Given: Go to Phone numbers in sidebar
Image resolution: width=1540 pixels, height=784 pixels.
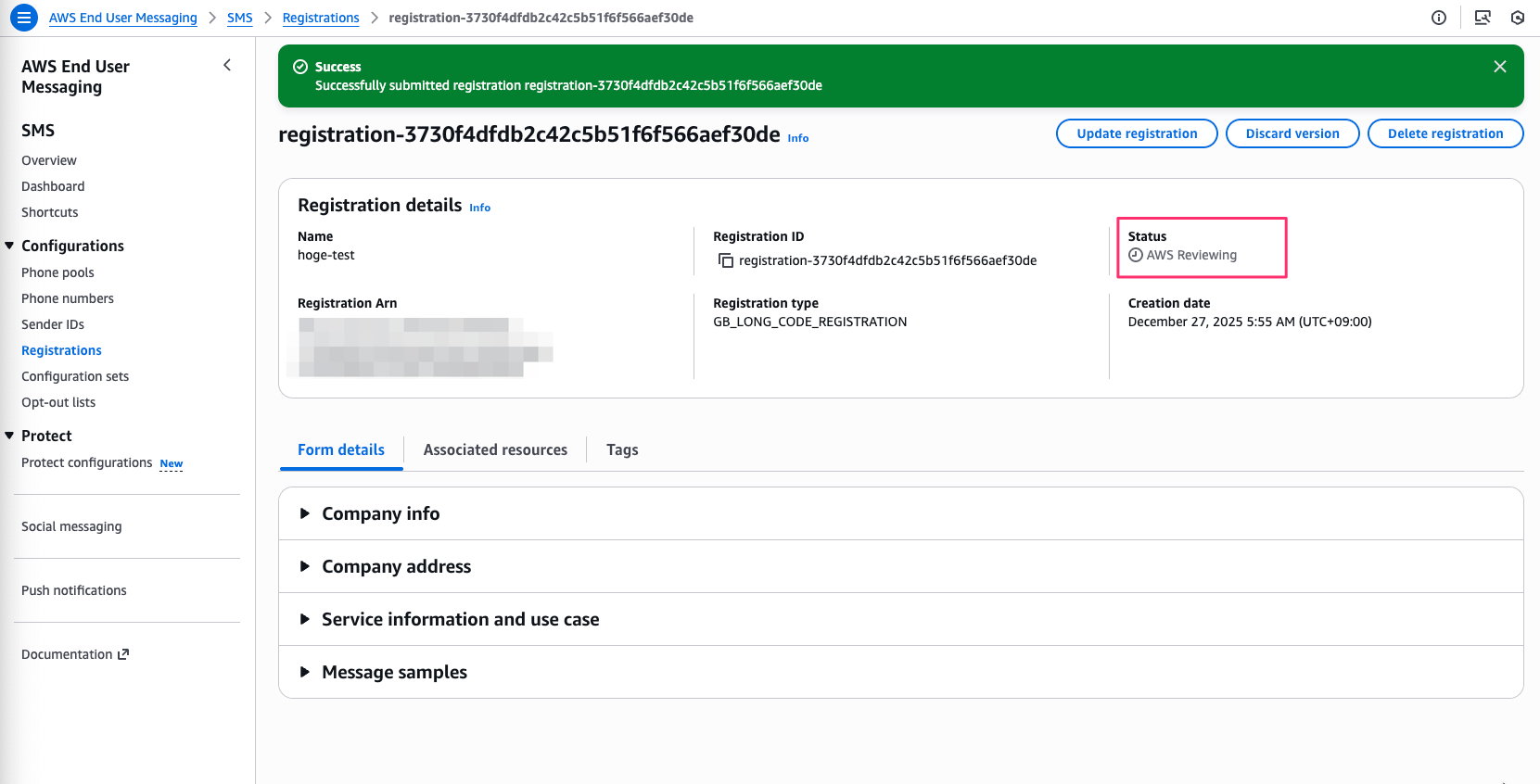Looking at the screenshot, I should point(68,298).
